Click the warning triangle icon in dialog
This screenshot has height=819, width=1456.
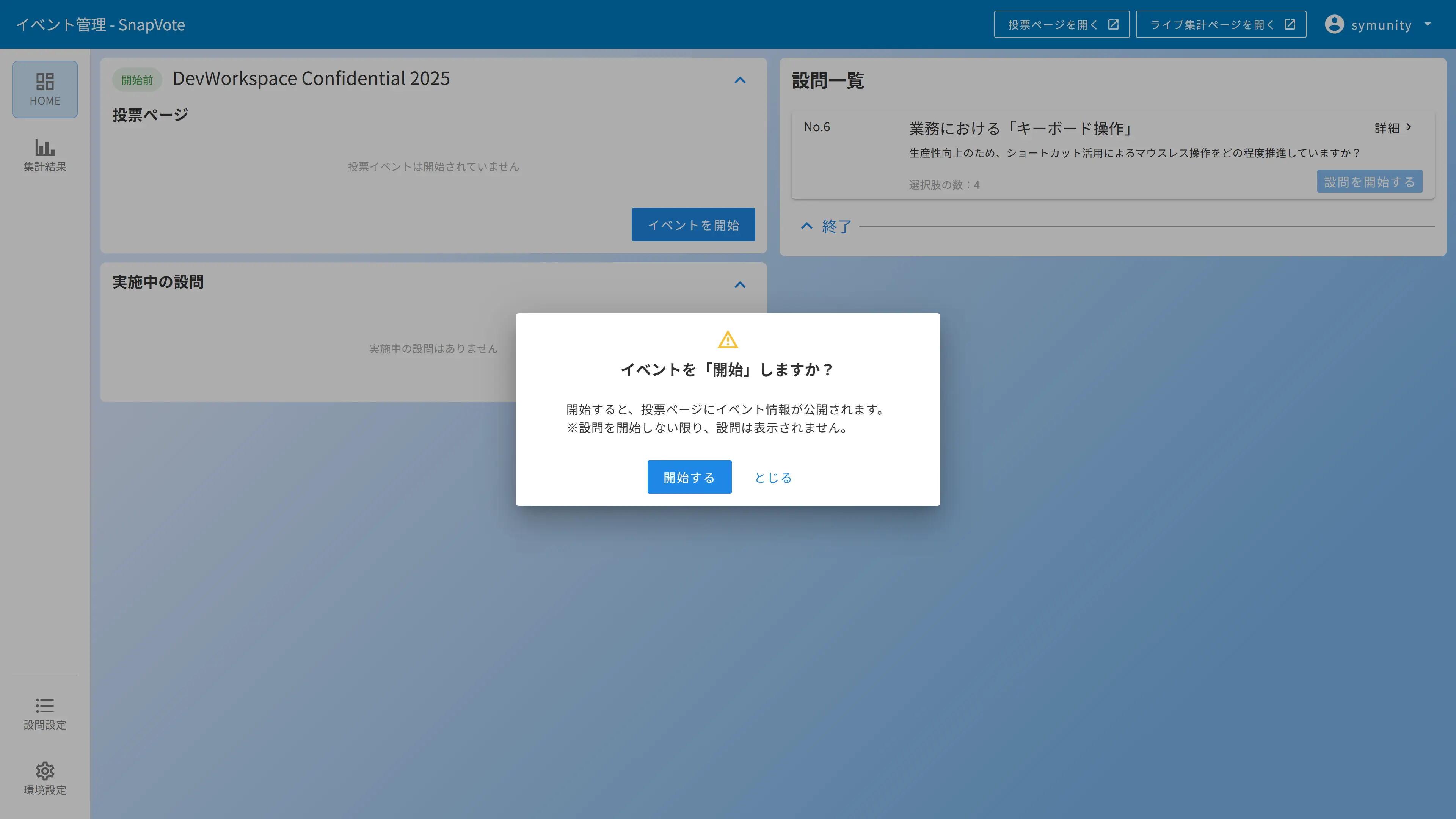click(728, 340)
